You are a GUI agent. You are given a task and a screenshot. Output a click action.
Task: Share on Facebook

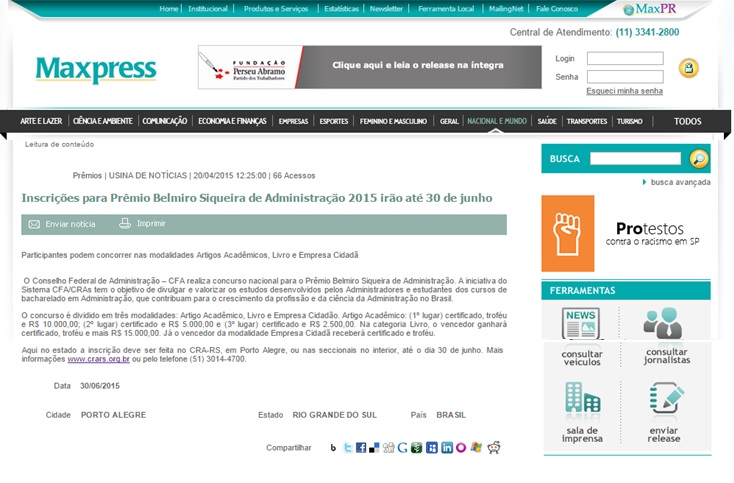click(x=361, y=447)
